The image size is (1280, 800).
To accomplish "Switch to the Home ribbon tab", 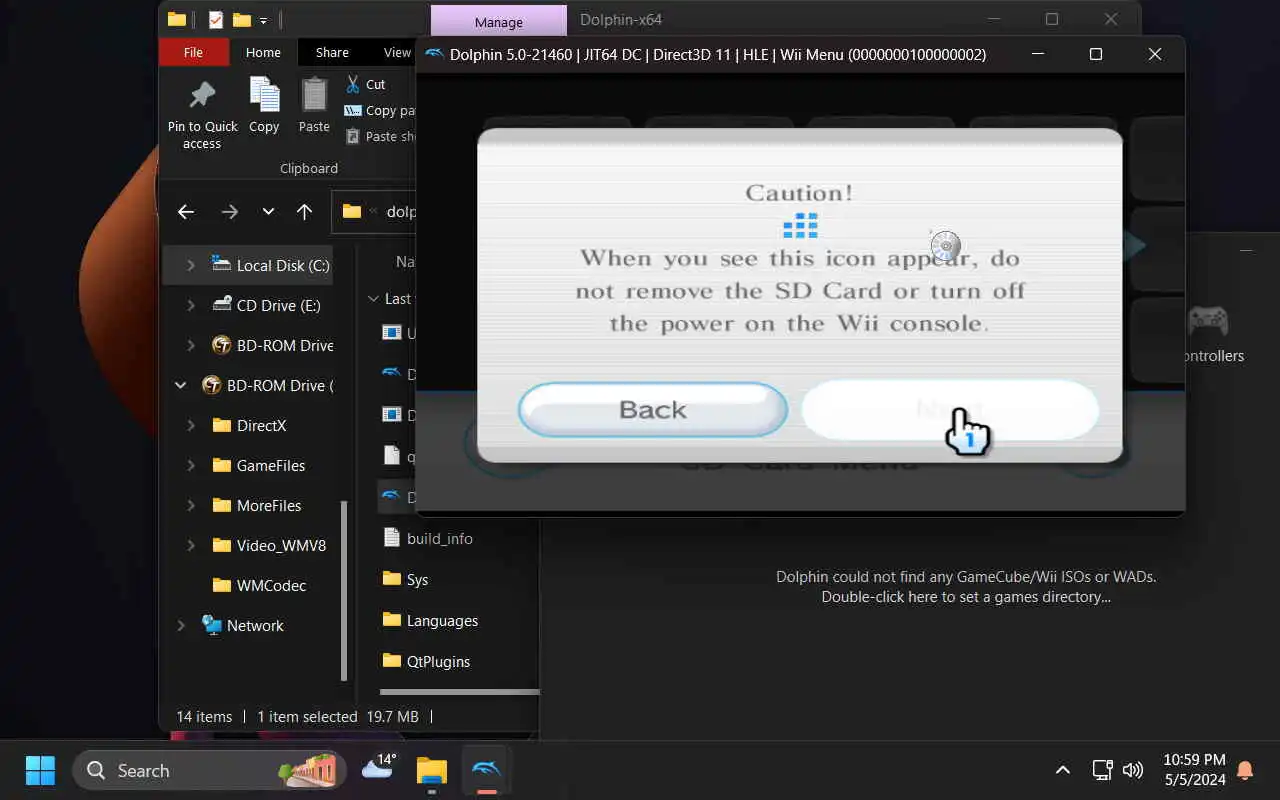I will [263, 52].
